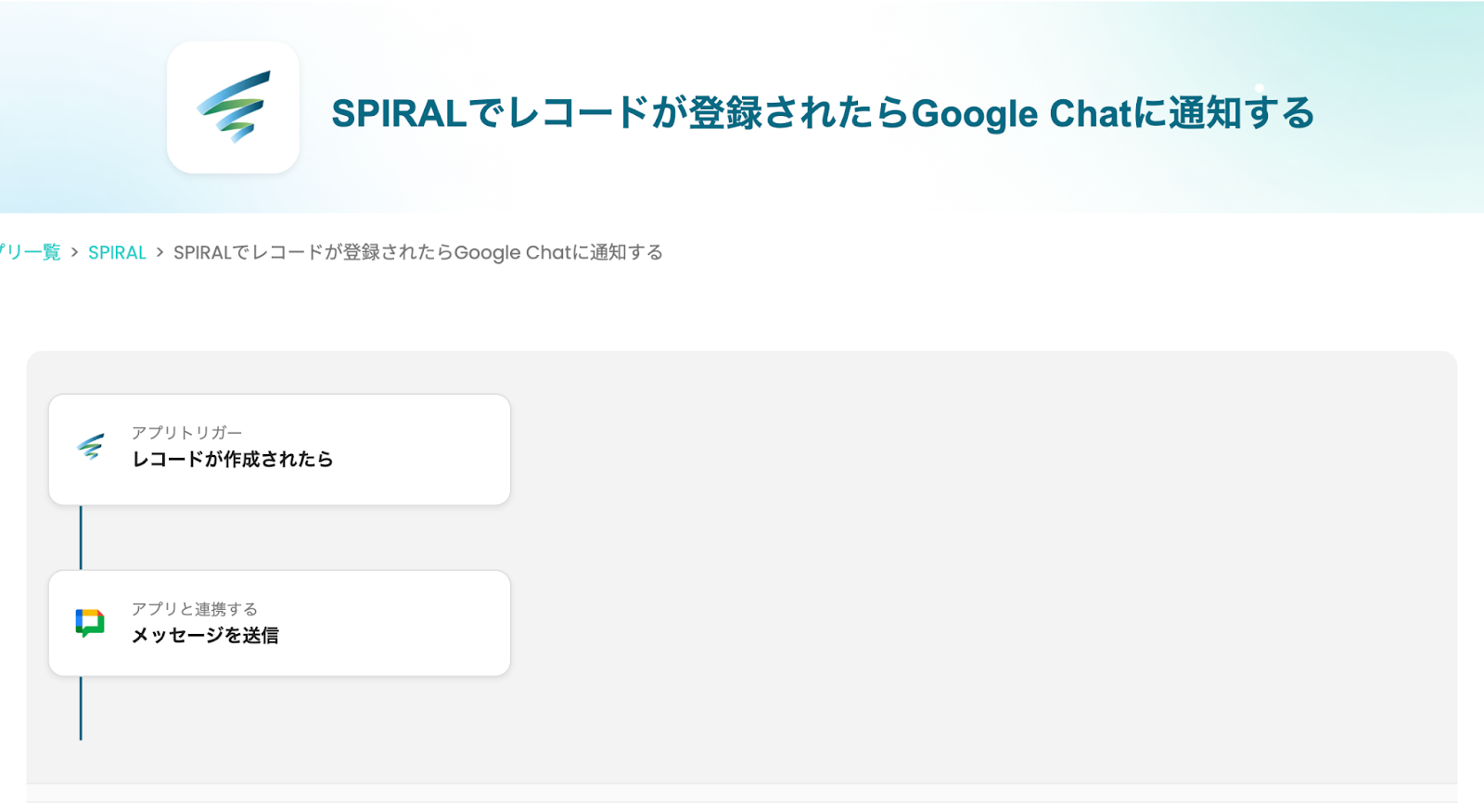Open the レコードが作成されたら trigger step

click(279, 450)
